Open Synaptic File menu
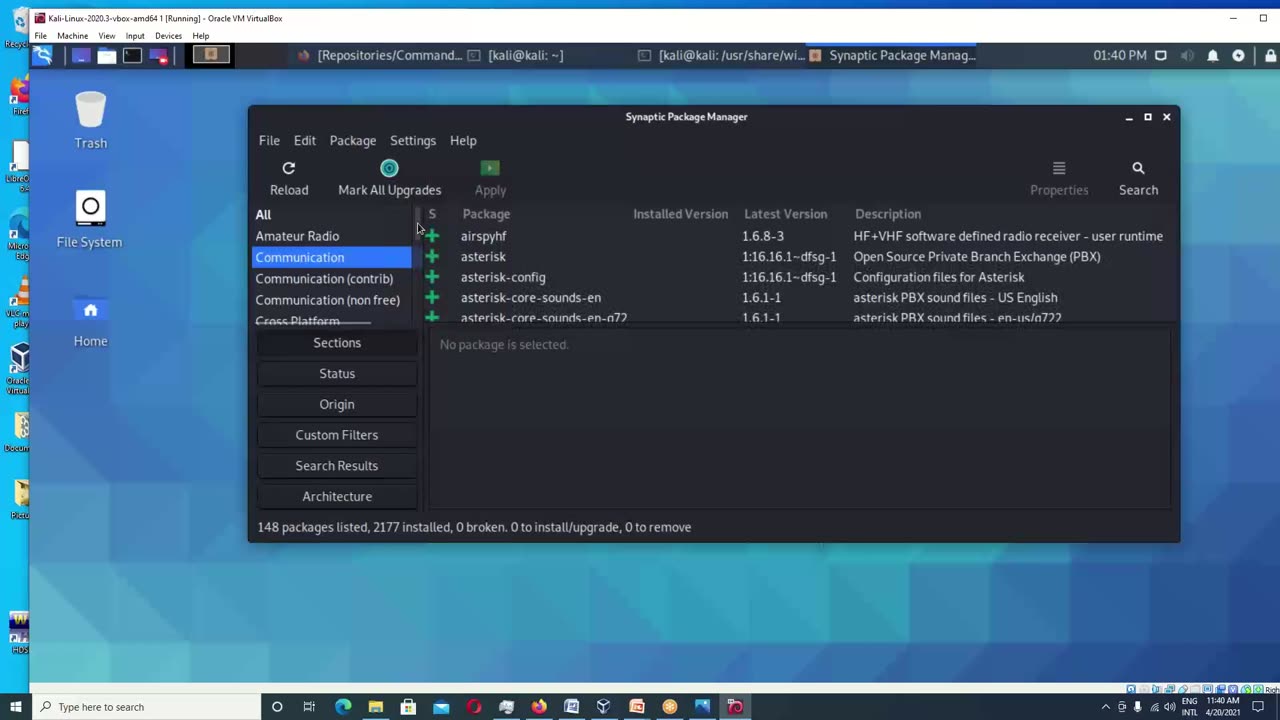 [x=269, y=141]
